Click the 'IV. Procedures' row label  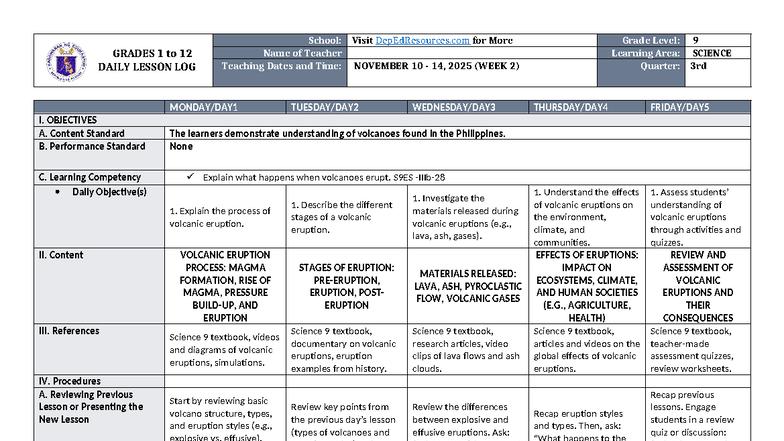coord(99,381)
